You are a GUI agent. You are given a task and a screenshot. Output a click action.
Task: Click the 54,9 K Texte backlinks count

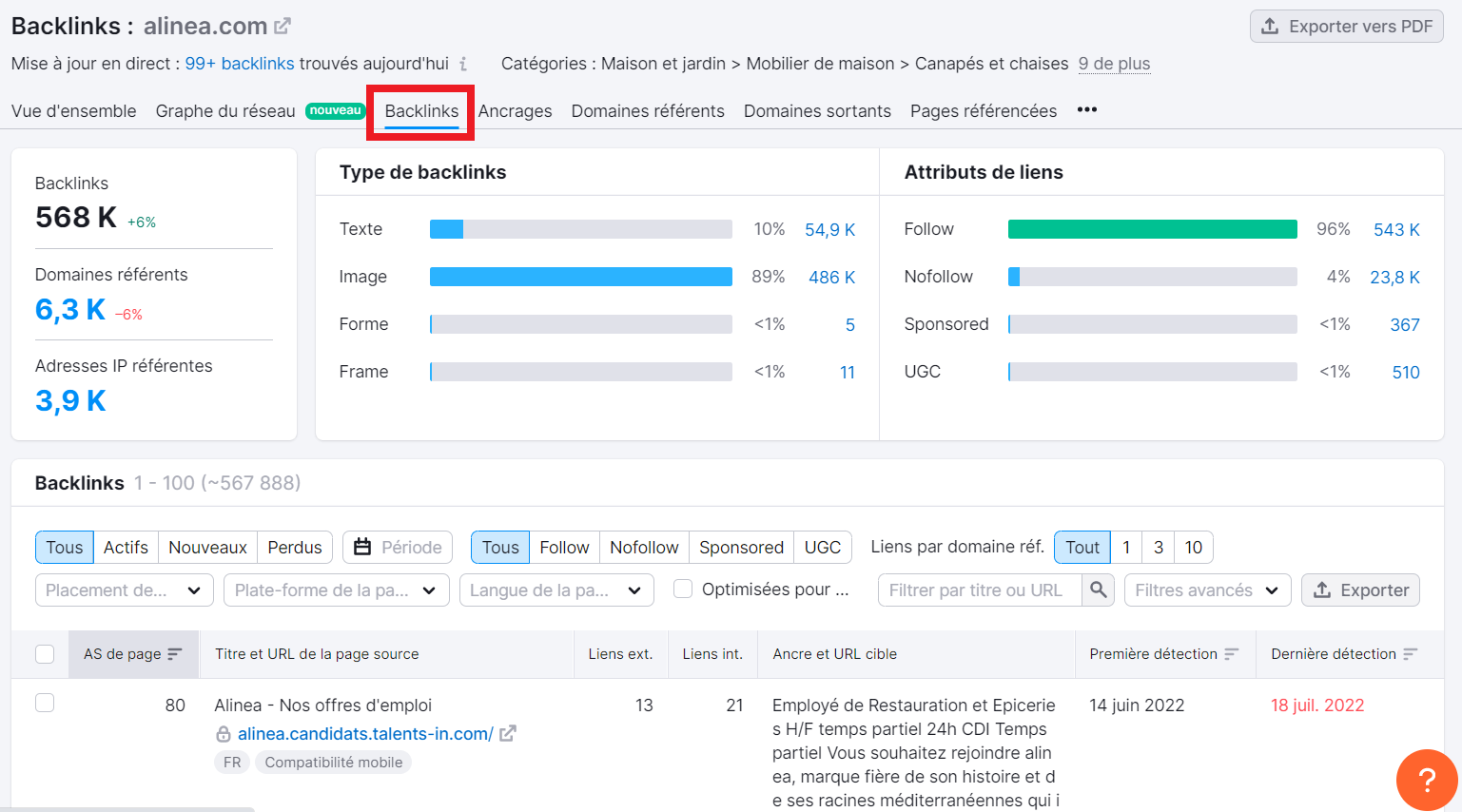tap(829, 229)
